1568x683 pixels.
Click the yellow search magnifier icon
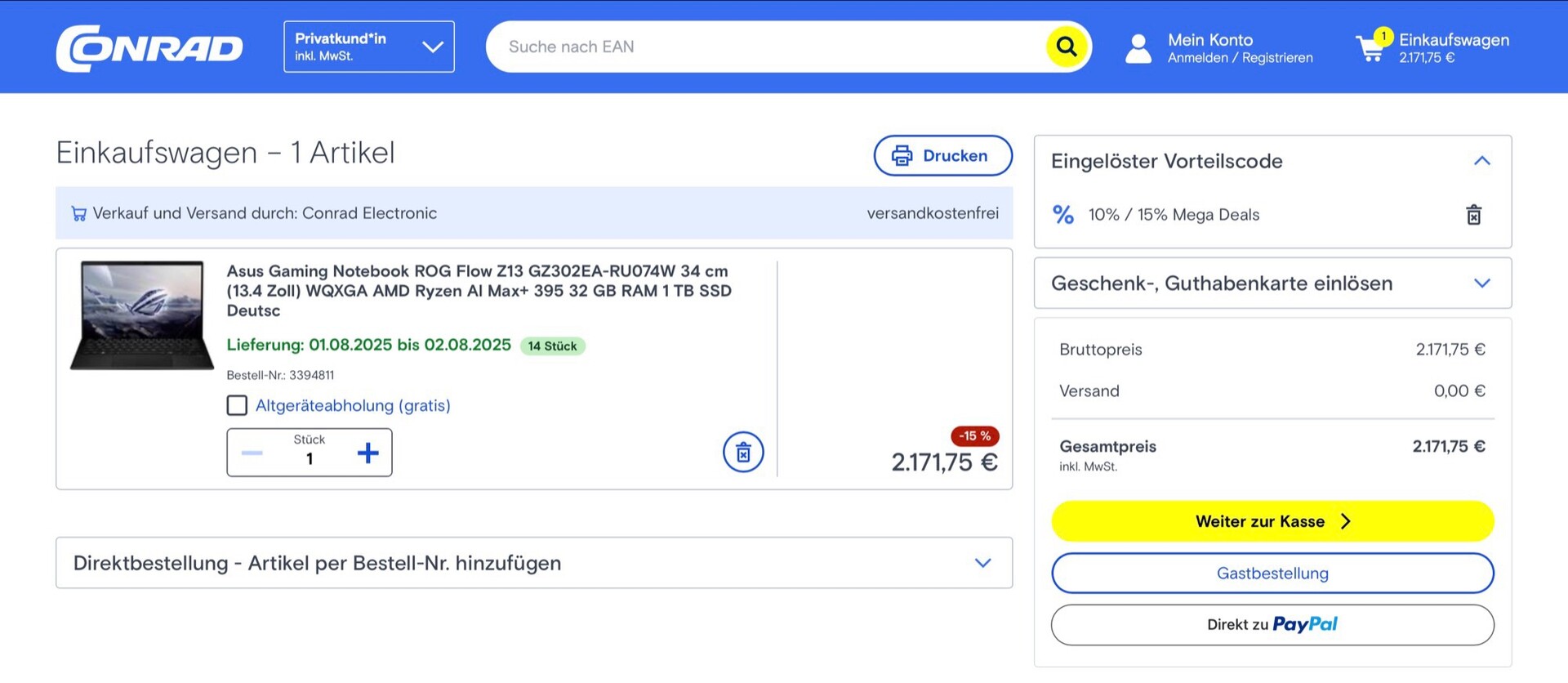click(x=1066, y=47)
